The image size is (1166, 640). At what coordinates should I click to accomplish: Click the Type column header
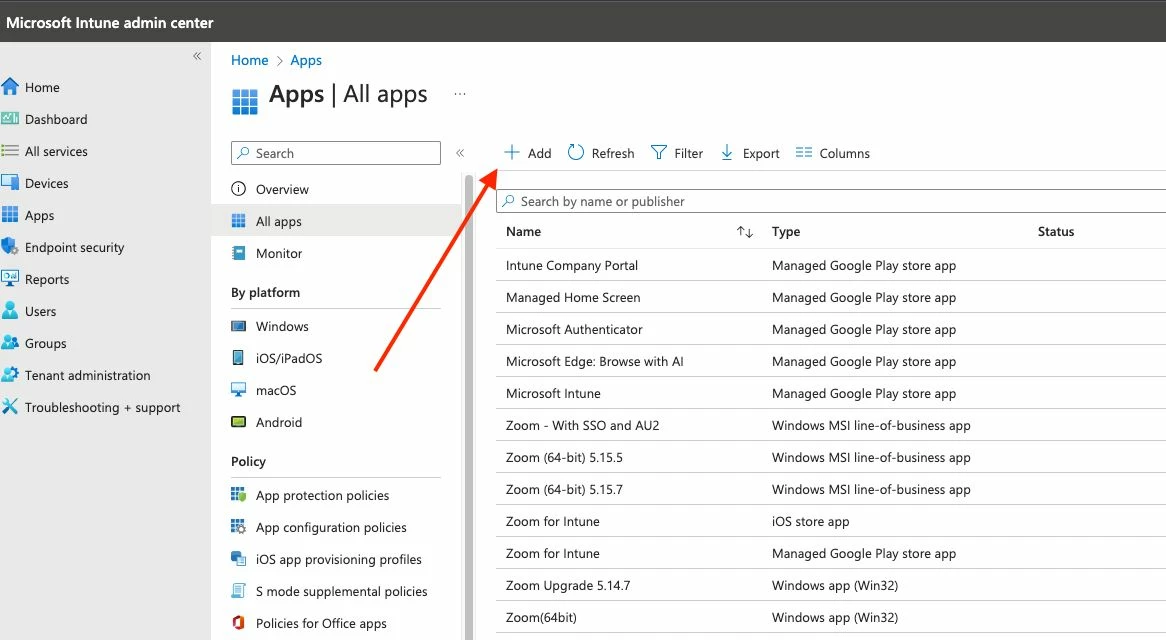pos(786,232)
